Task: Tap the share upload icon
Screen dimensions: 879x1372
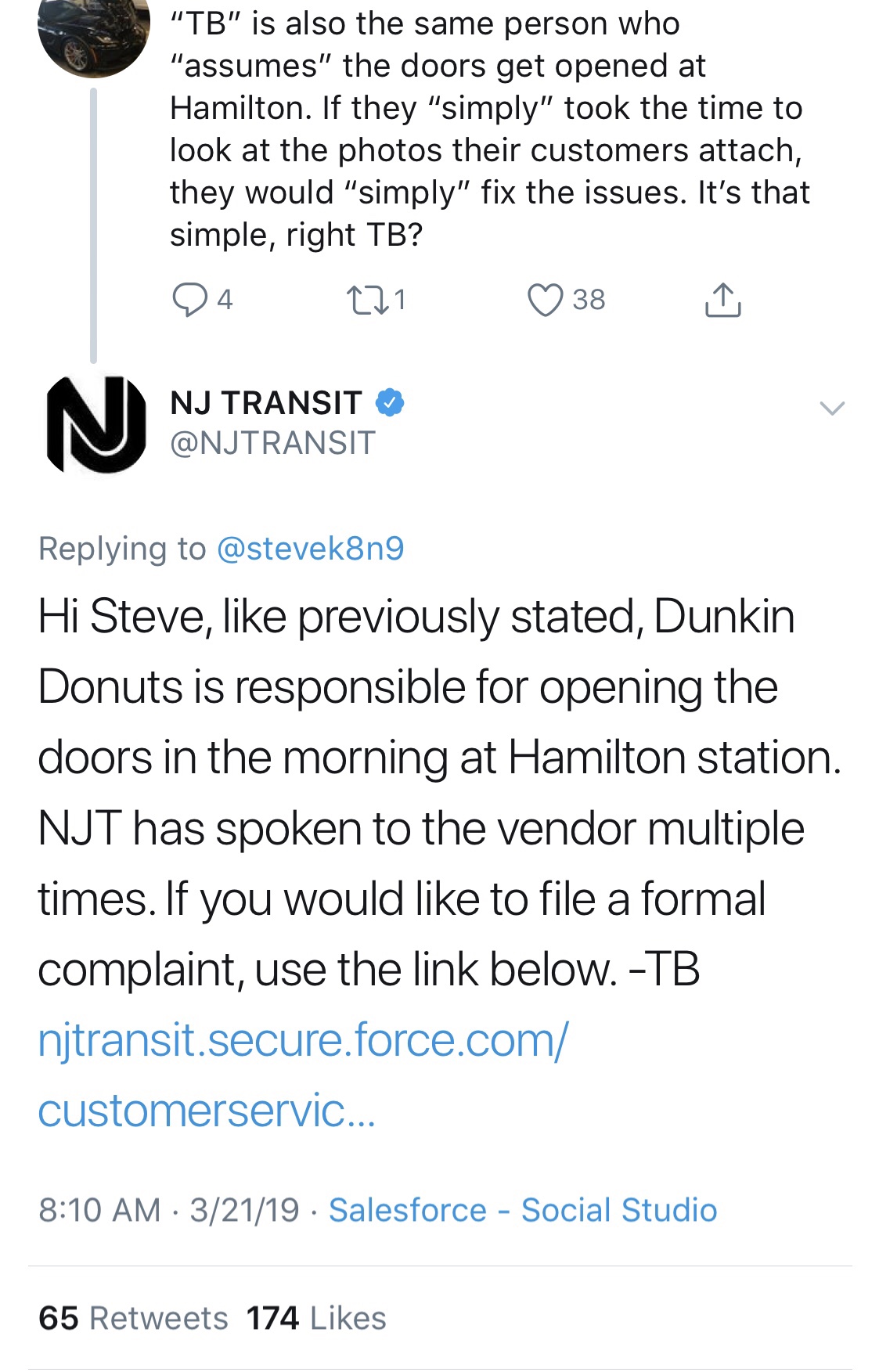Action: 722,300
